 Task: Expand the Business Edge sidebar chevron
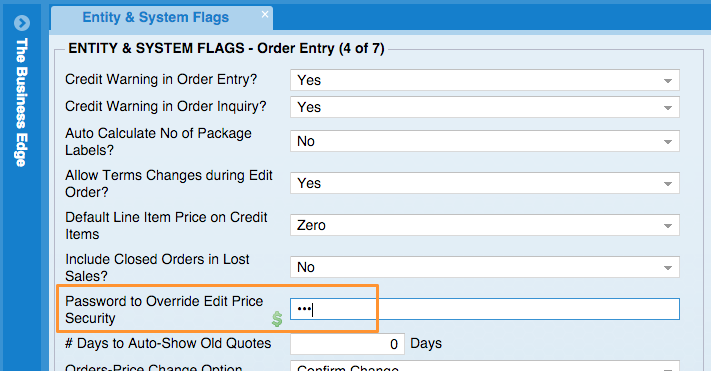22,23
